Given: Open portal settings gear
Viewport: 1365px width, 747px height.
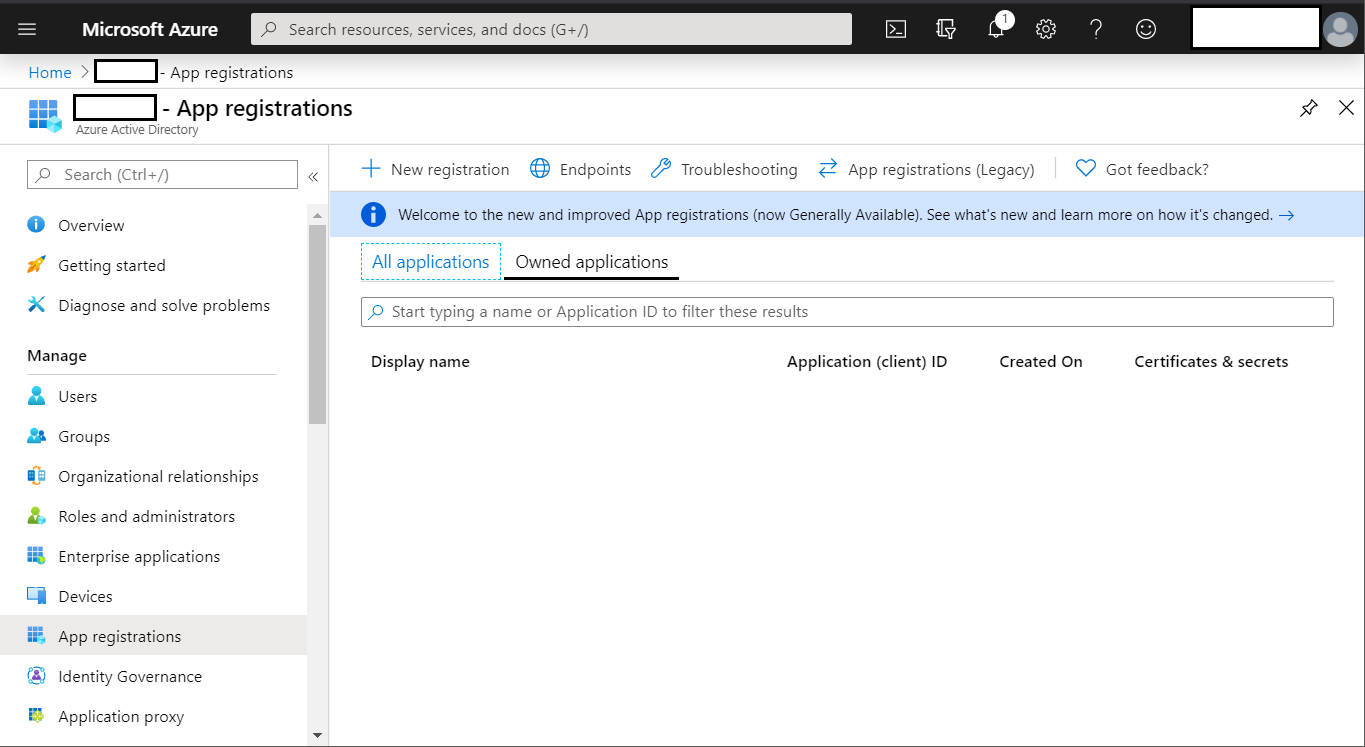Looking at the screenshot, I should click(1046, 29).
